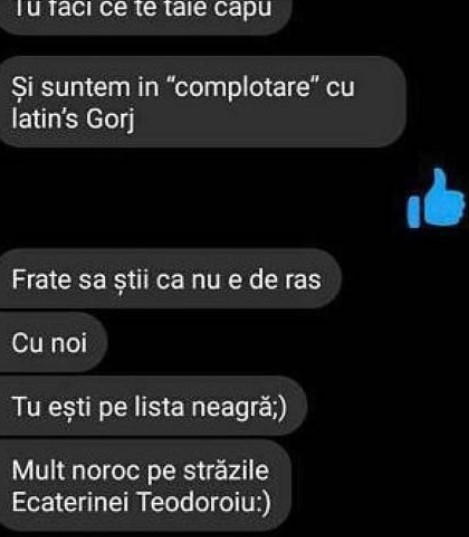Click the name 'Teodoroiu:)' in the last message
469x537 pixels.
205,502
